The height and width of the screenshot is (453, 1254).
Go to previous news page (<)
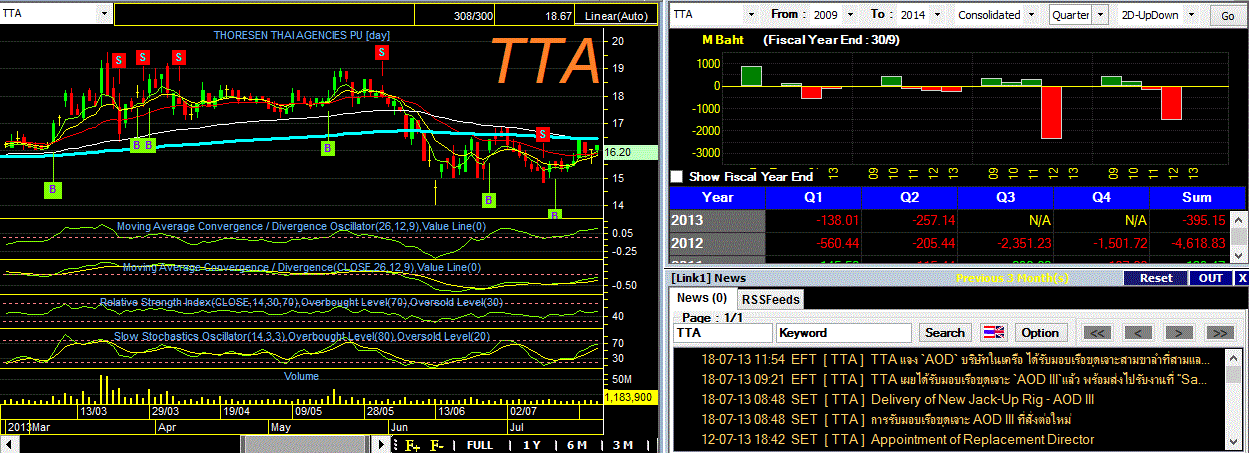click(x=1137, y=333)
